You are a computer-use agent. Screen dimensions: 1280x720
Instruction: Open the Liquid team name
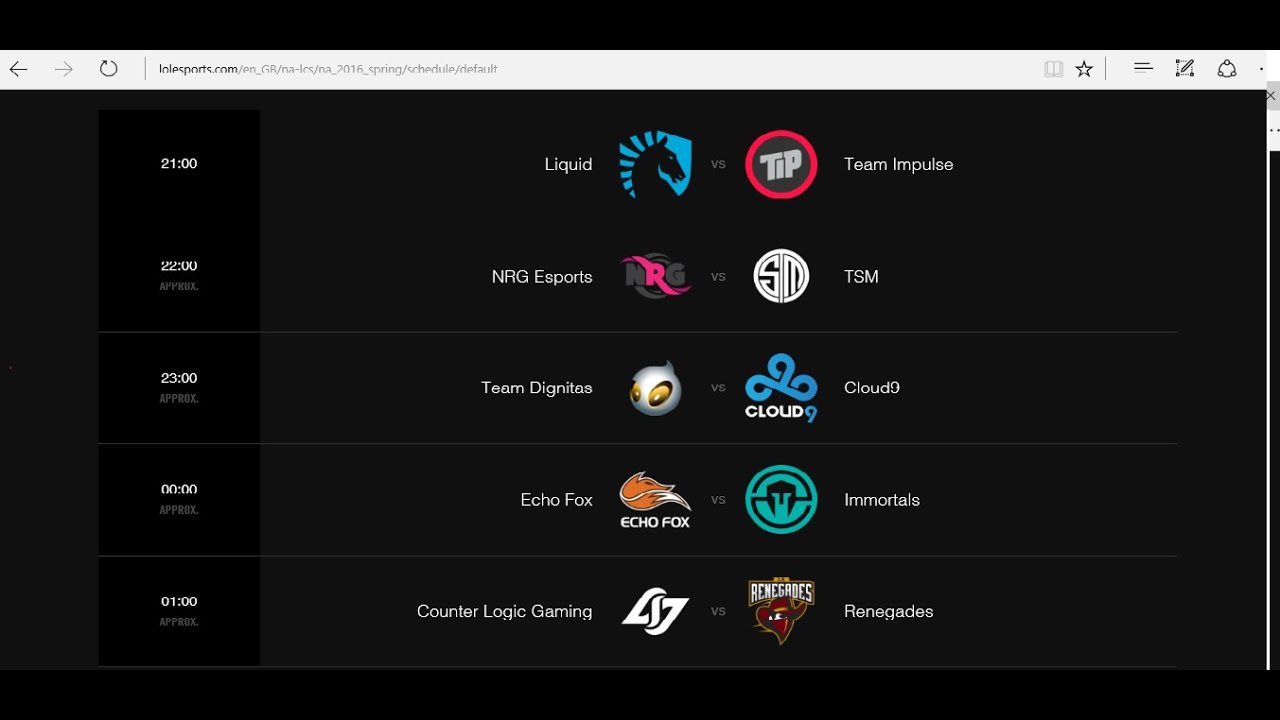[568, 164]
